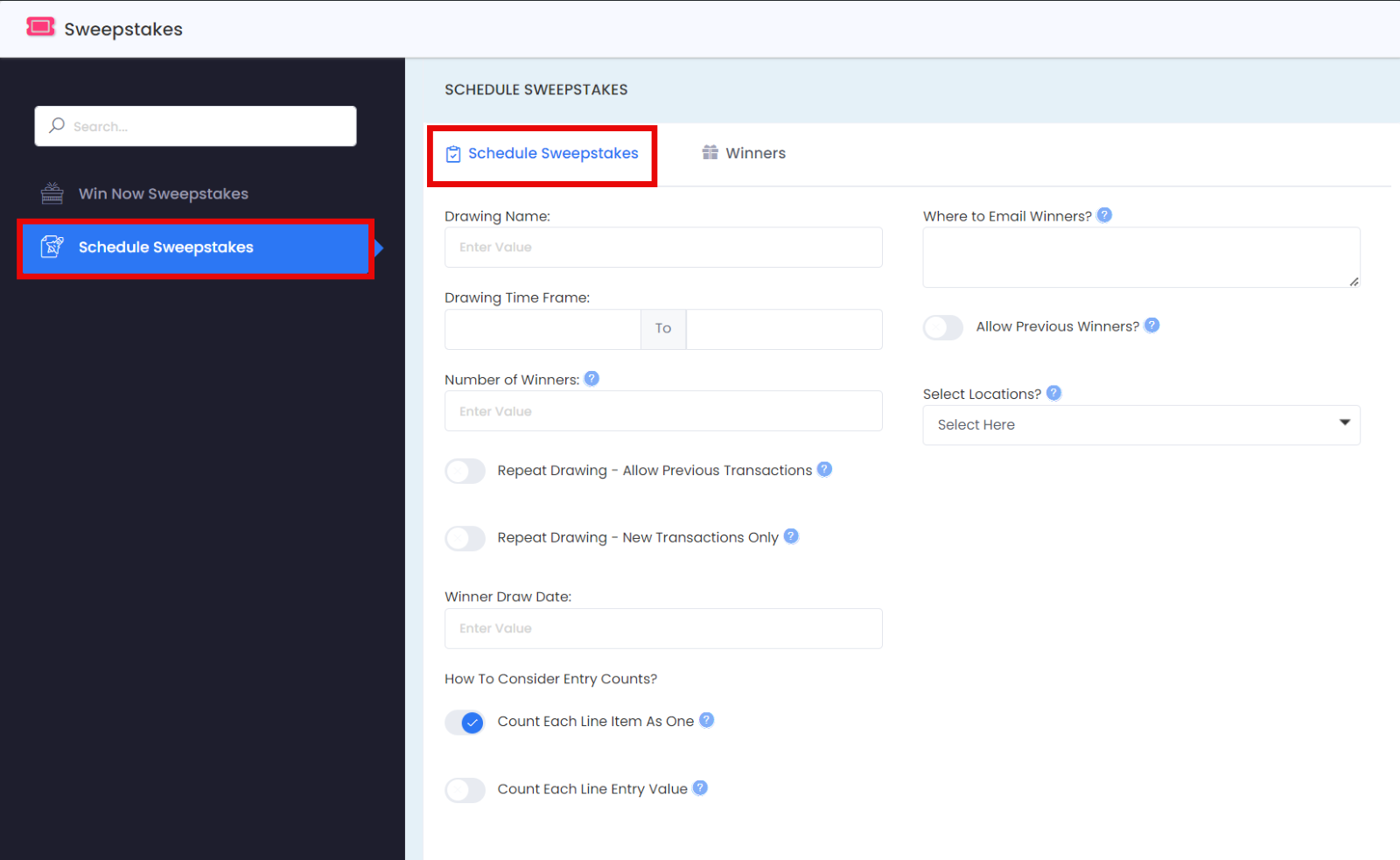Viewport: 1400px width, 860px height.
Task: Click the 'Winner Draw Date:' label
Action: (x=507, y=597)
